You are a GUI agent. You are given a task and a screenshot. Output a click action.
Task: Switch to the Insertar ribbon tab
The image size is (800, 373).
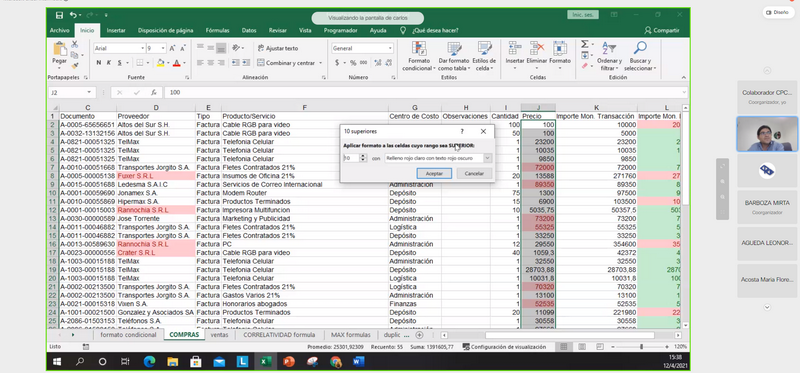(x=116, y=31)
